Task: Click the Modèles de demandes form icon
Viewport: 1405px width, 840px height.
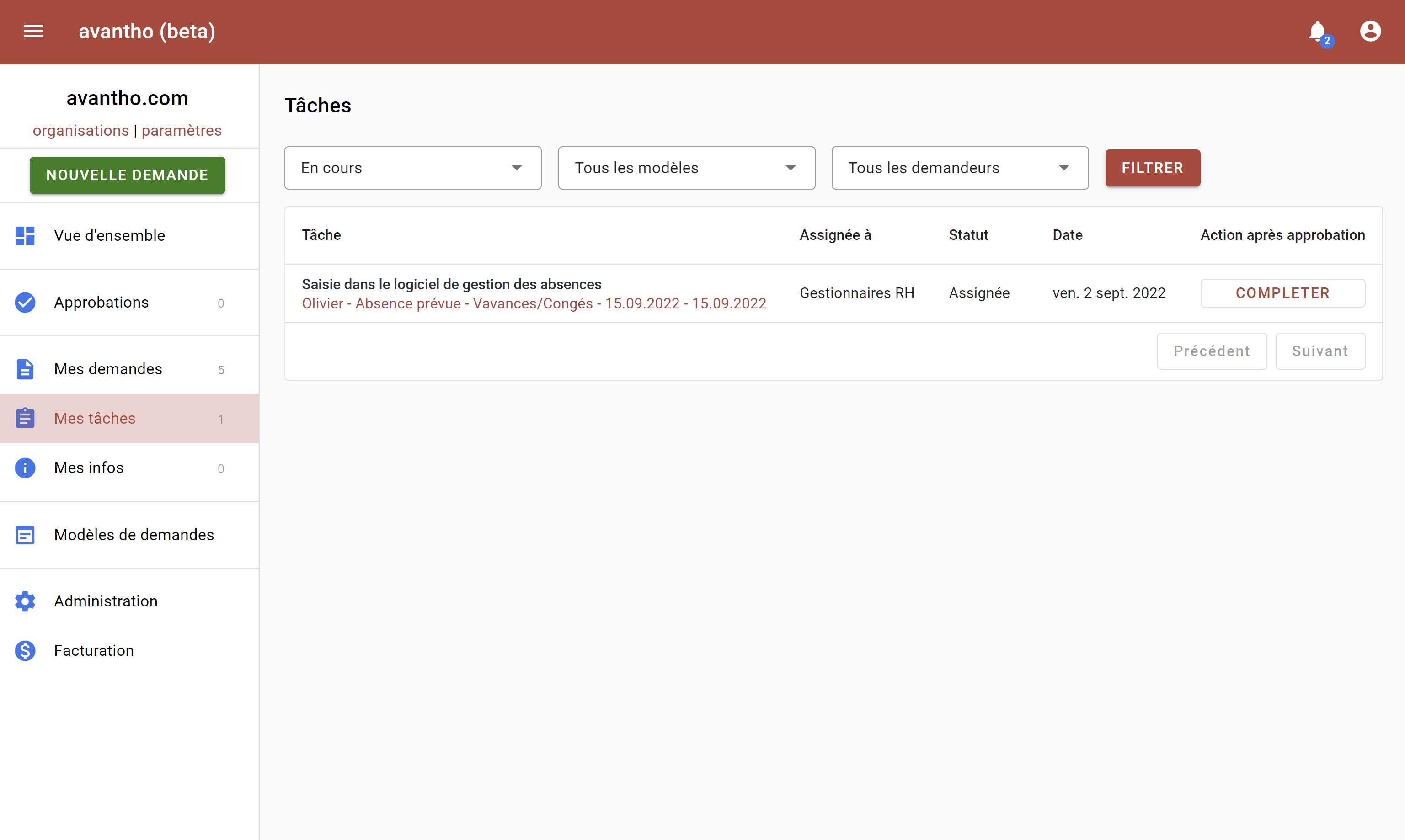Action: pos(25,535)
